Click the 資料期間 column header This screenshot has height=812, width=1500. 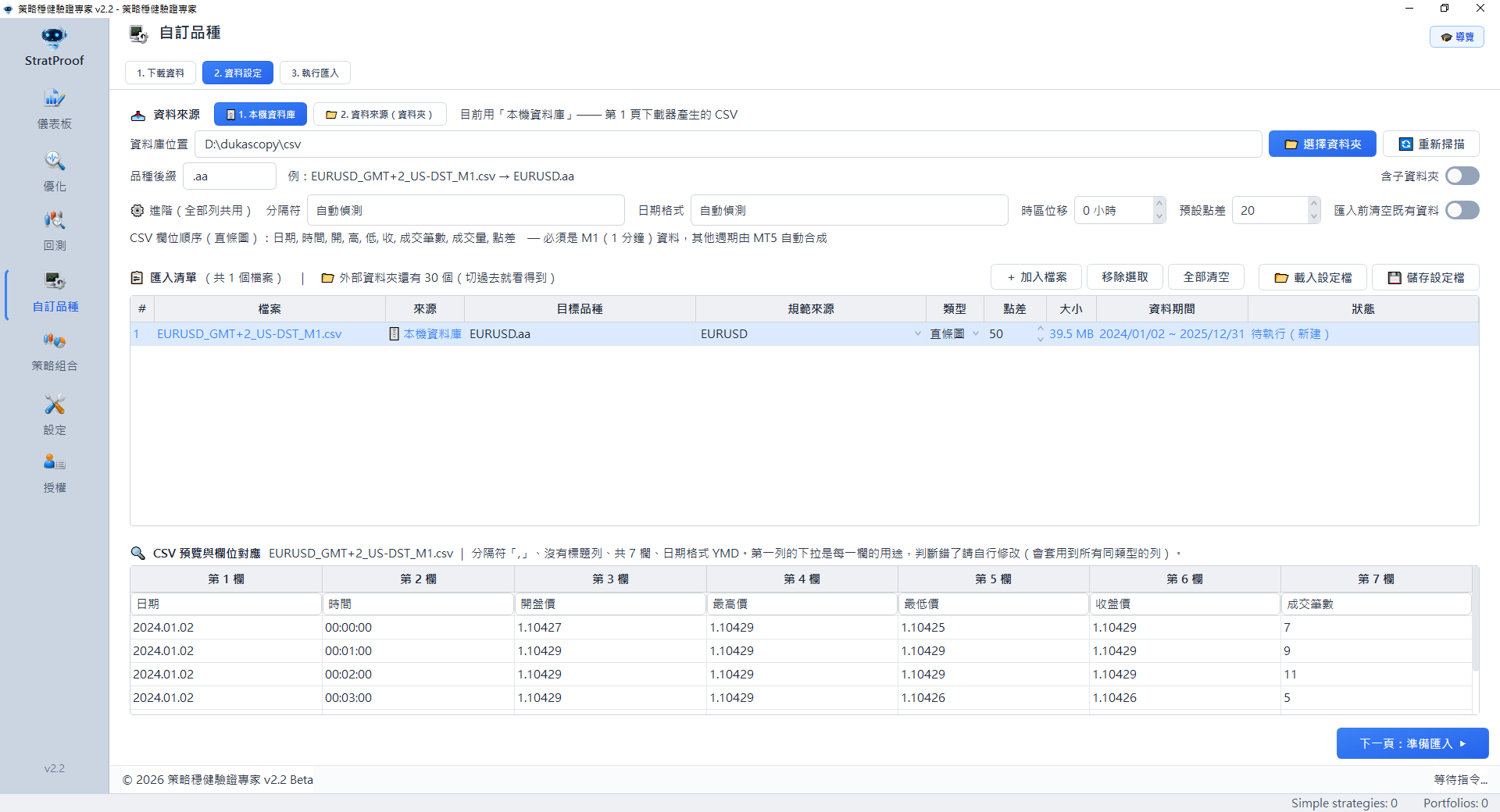coord(1172,309)
